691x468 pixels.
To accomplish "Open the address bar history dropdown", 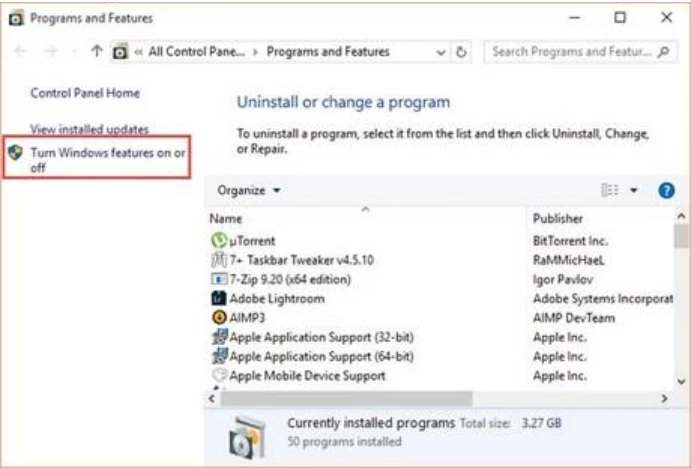I will (x=440, y=52).
